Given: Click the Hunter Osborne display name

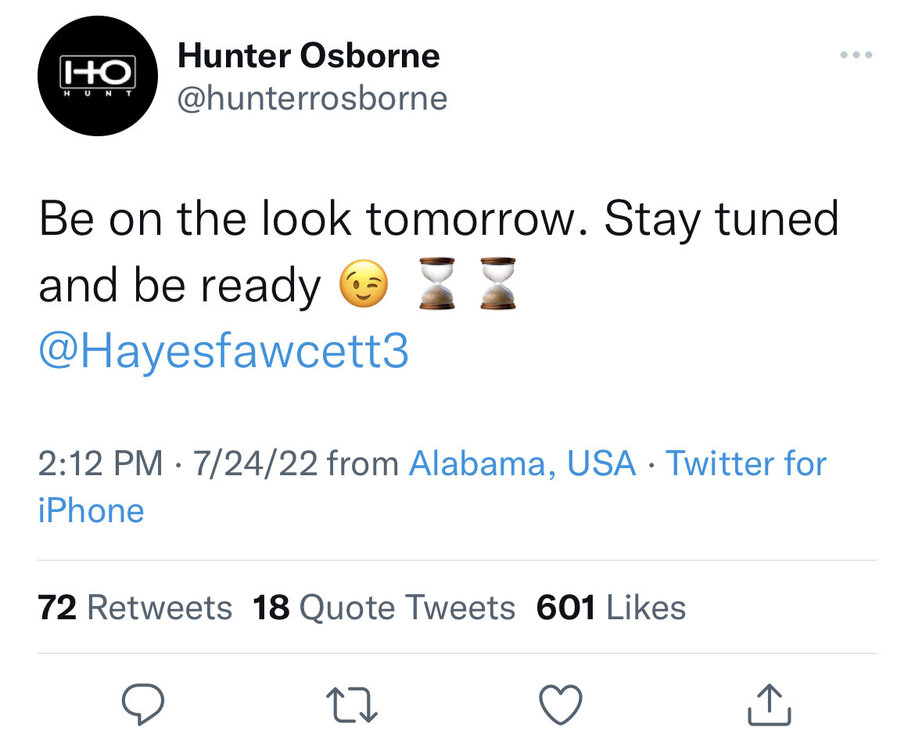Looking at the screenshot, I should pyautogui.click(x=308, y=56).
